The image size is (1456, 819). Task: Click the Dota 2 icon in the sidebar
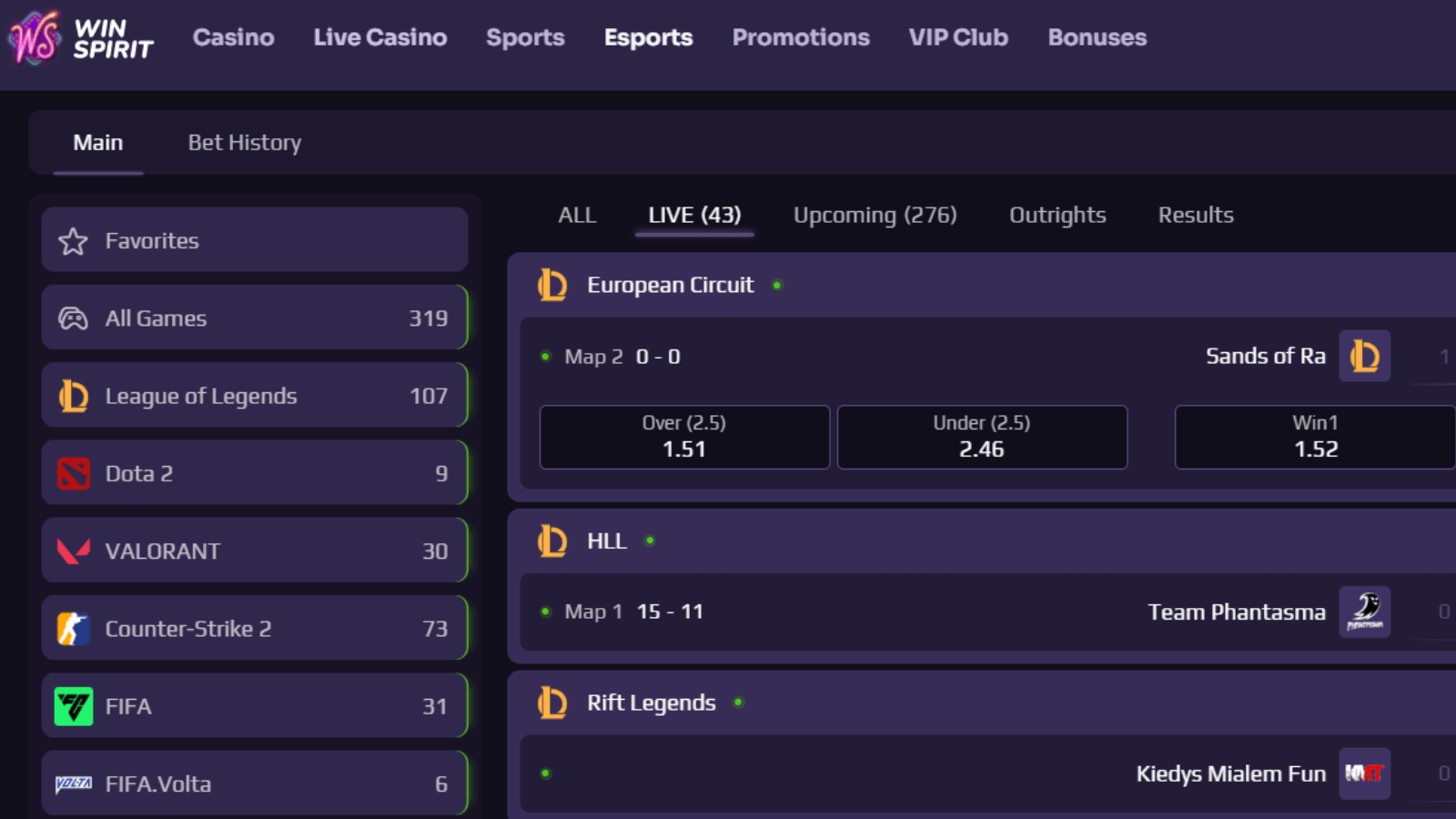(x=74, y=472)
